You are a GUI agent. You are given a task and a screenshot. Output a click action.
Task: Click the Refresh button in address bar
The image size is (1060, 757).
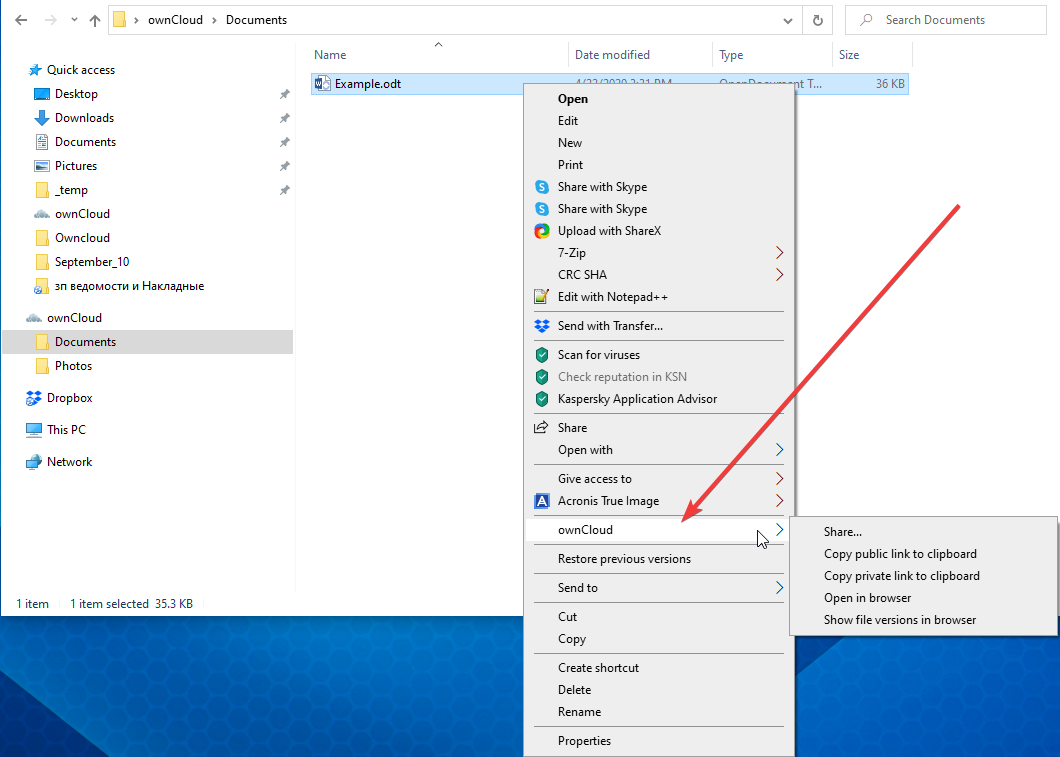818,20
